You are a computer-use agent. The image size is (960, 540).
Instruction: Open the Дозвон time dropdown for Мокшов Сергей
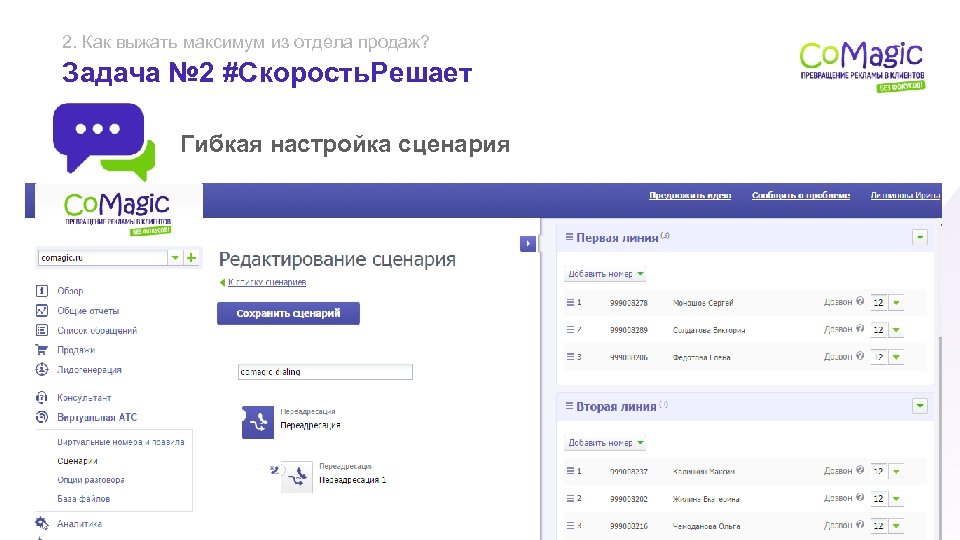pos(896,302)
